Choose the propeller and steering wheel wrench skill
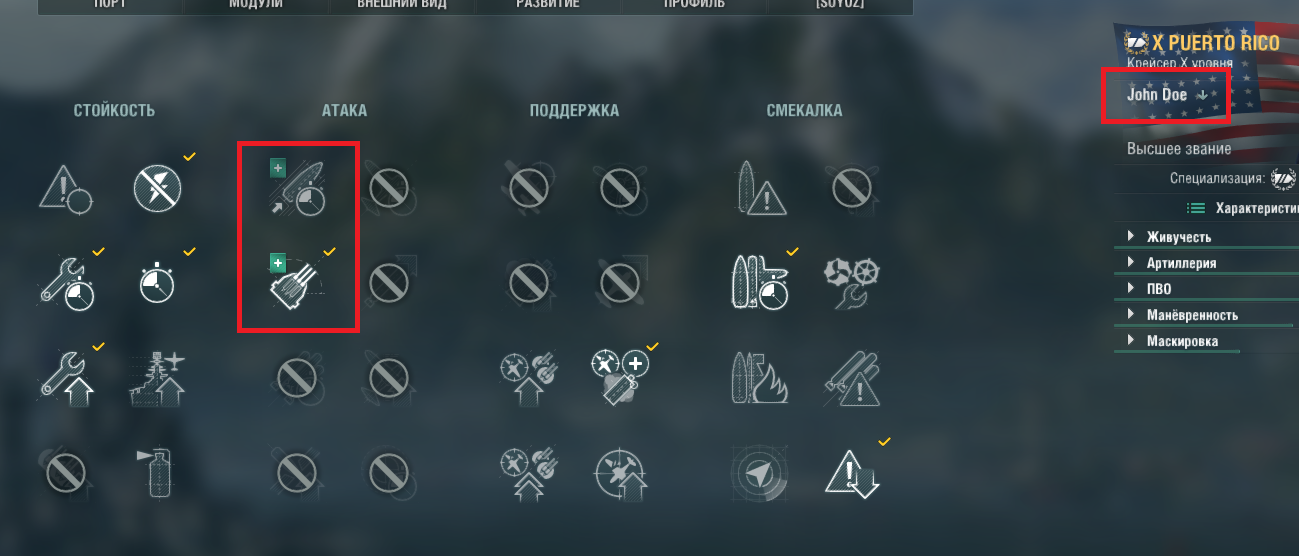 click(851, 282)
